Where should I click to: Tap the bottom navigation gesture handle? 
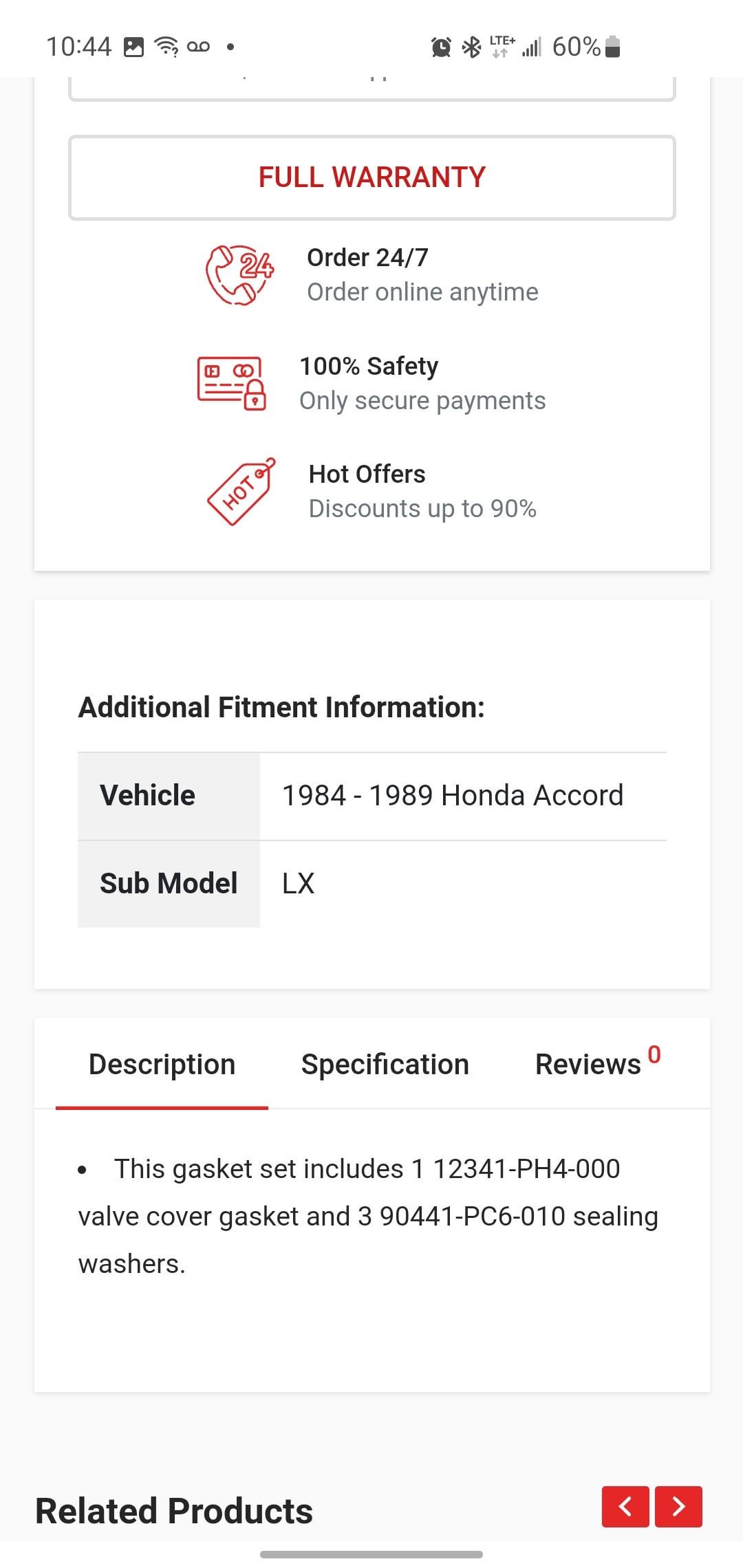371,1554
